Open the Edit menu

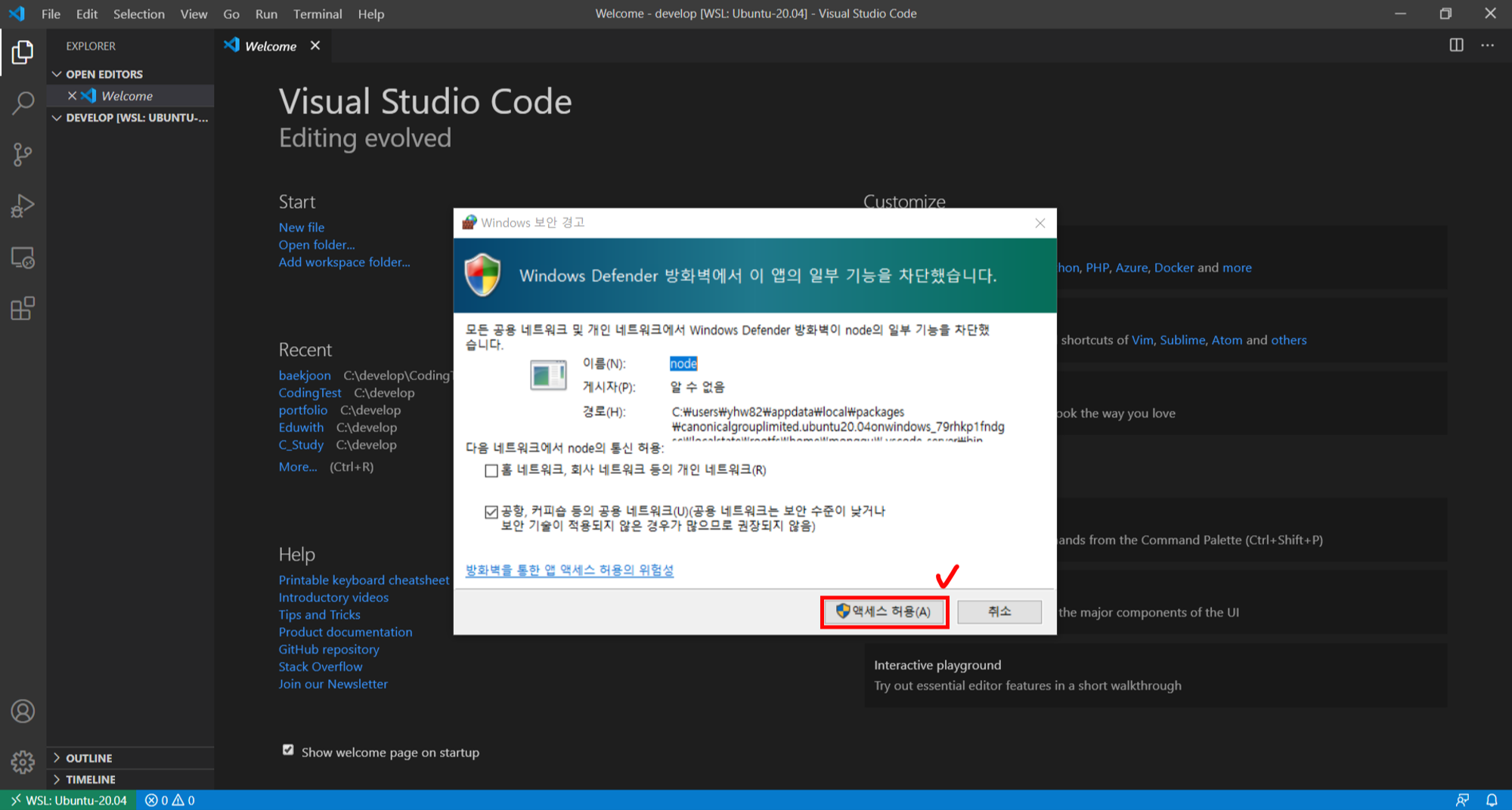click(86, 14)
